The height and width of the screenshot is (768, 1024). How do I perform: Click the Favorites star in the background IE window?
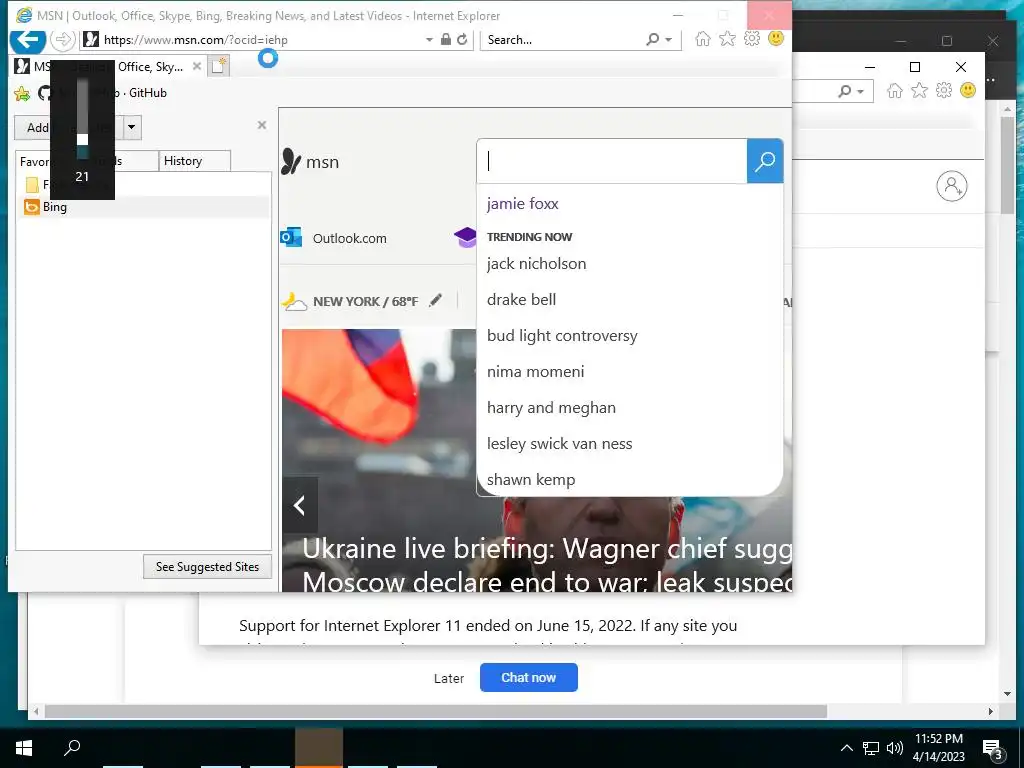920,91
